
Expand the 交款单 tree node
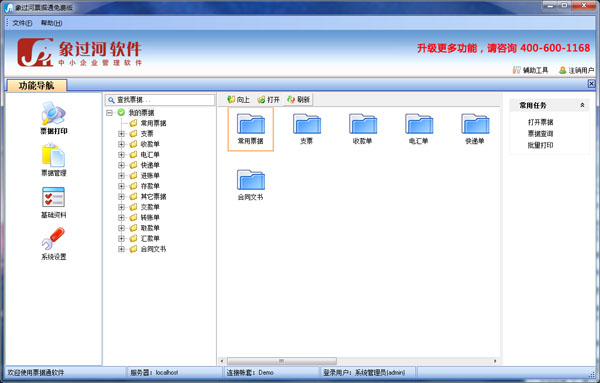[121, 207]
